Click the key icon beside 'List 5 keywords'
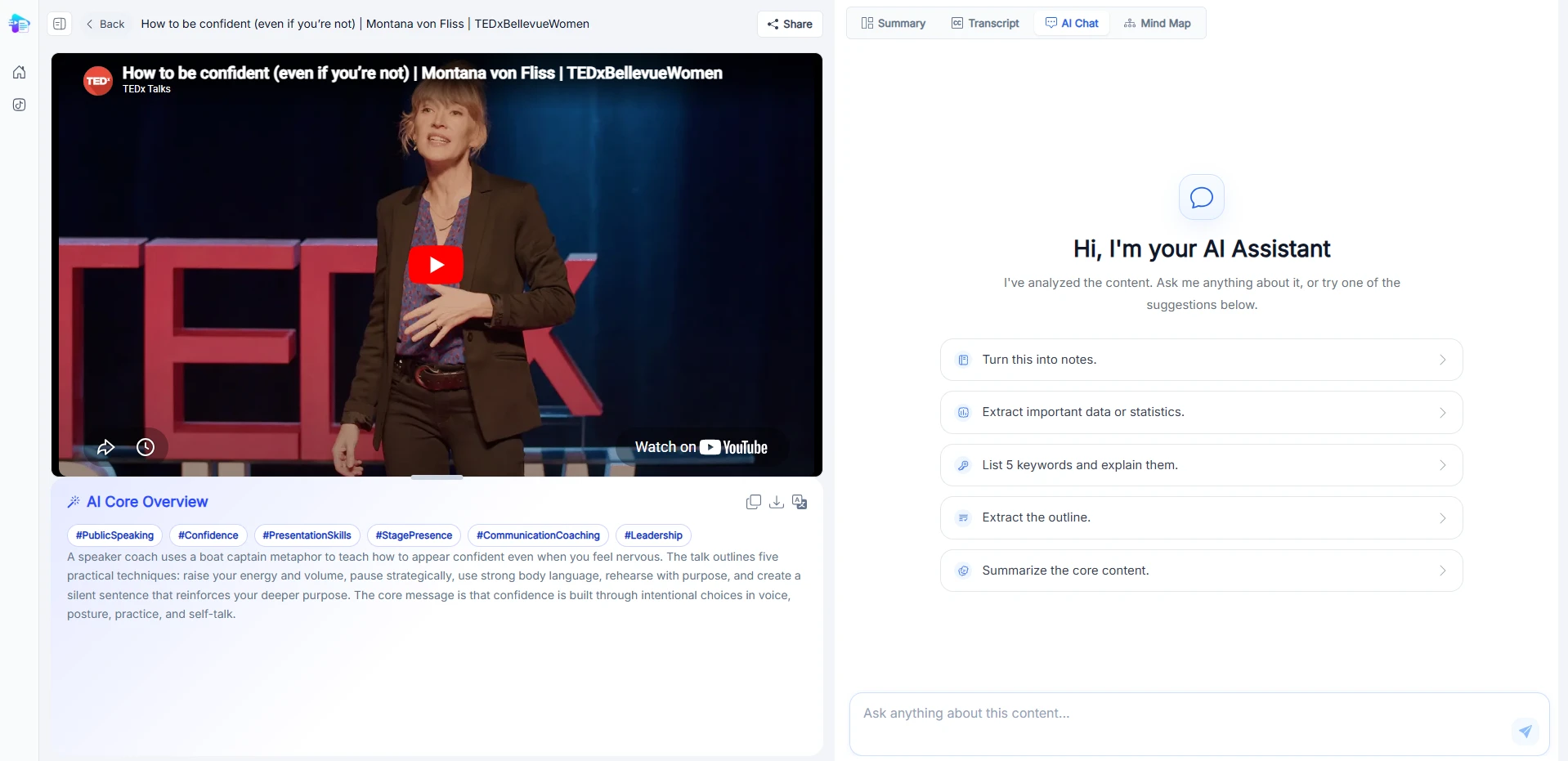Viewport: 1568px width, 761px height. coord(963,465)
